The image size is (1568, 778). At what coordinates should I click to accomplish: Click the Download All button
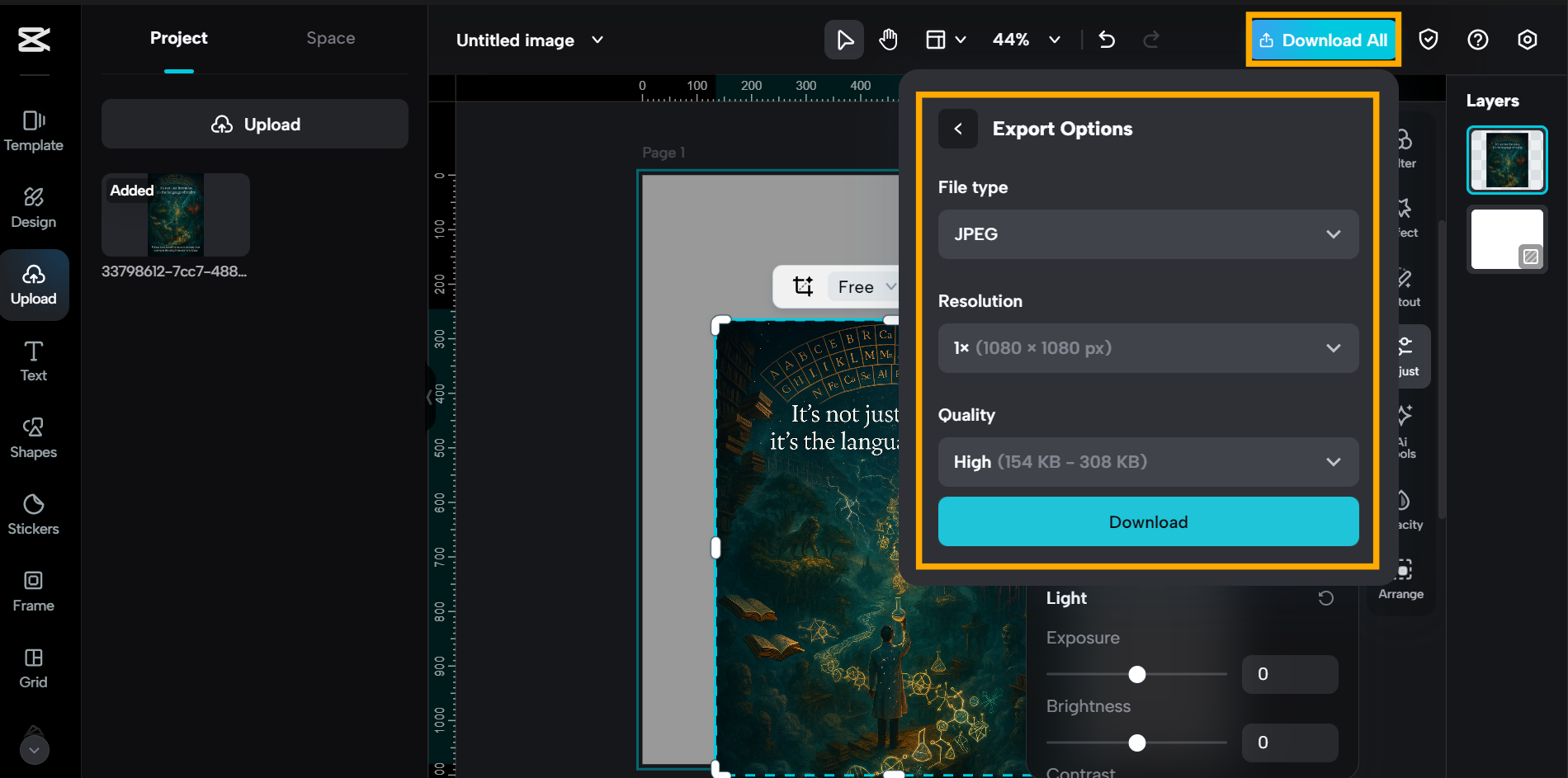point(1322,40)
